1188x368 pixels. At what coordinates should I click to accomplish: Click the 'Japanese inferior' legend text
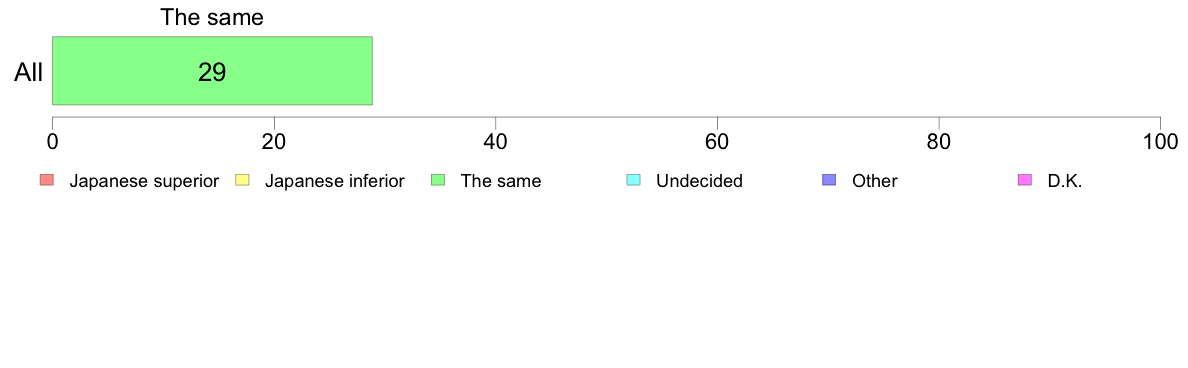pos(334,182)
